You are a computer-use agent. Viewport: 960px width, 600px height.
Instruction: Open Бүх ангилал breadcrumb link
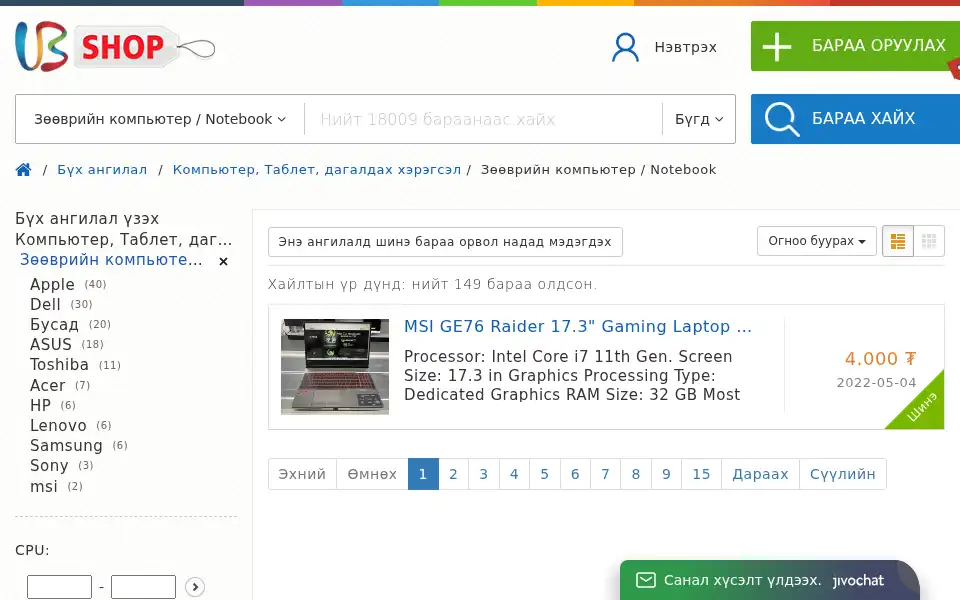coord(102,170)
